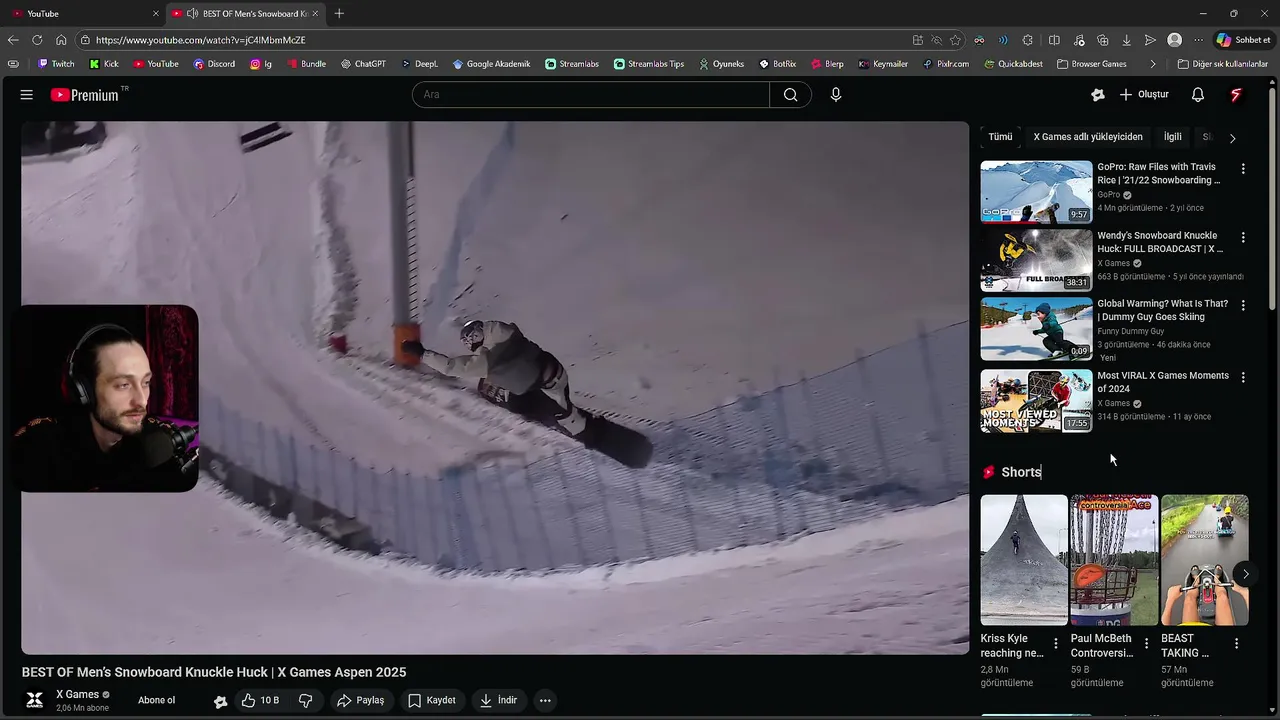Image resolution: width=1280 pixels, height=720 pixels.
Task: Open the Streamlabs Tips bookmark
Action: click(649, 64)
